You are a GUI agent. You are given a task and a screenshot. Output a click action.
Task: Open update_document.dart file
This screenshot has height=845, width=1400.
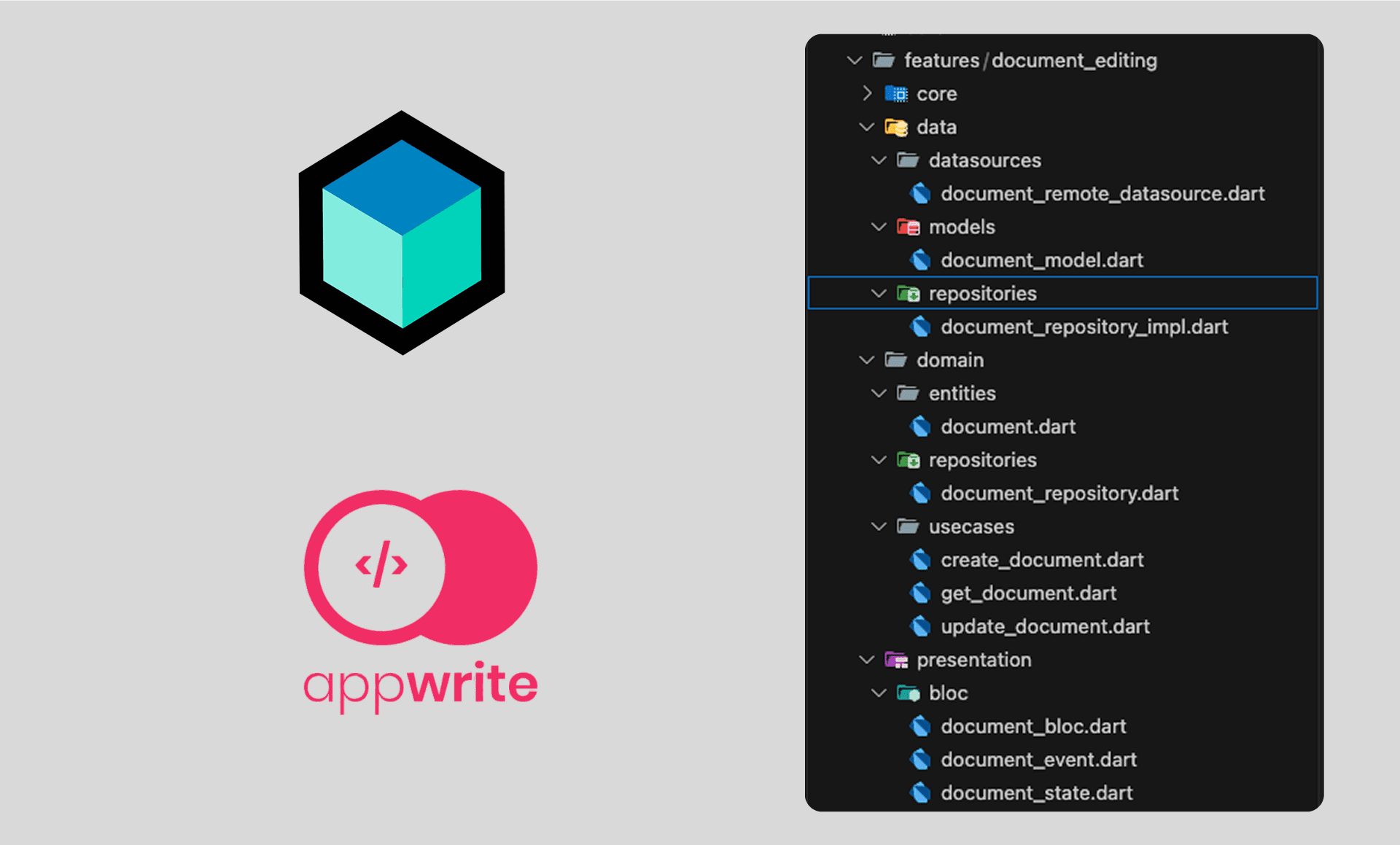click(1044, 627)
